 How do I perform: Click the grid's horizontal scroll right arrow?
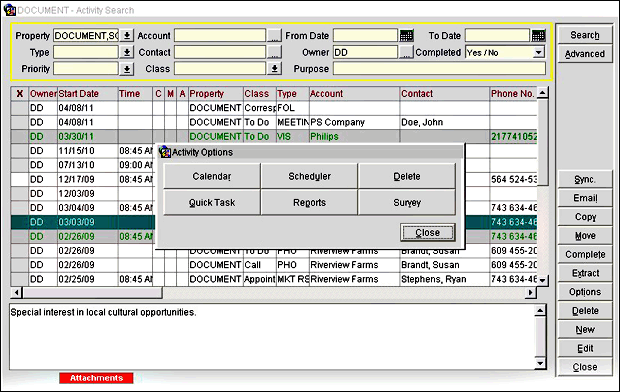[530, 293]
